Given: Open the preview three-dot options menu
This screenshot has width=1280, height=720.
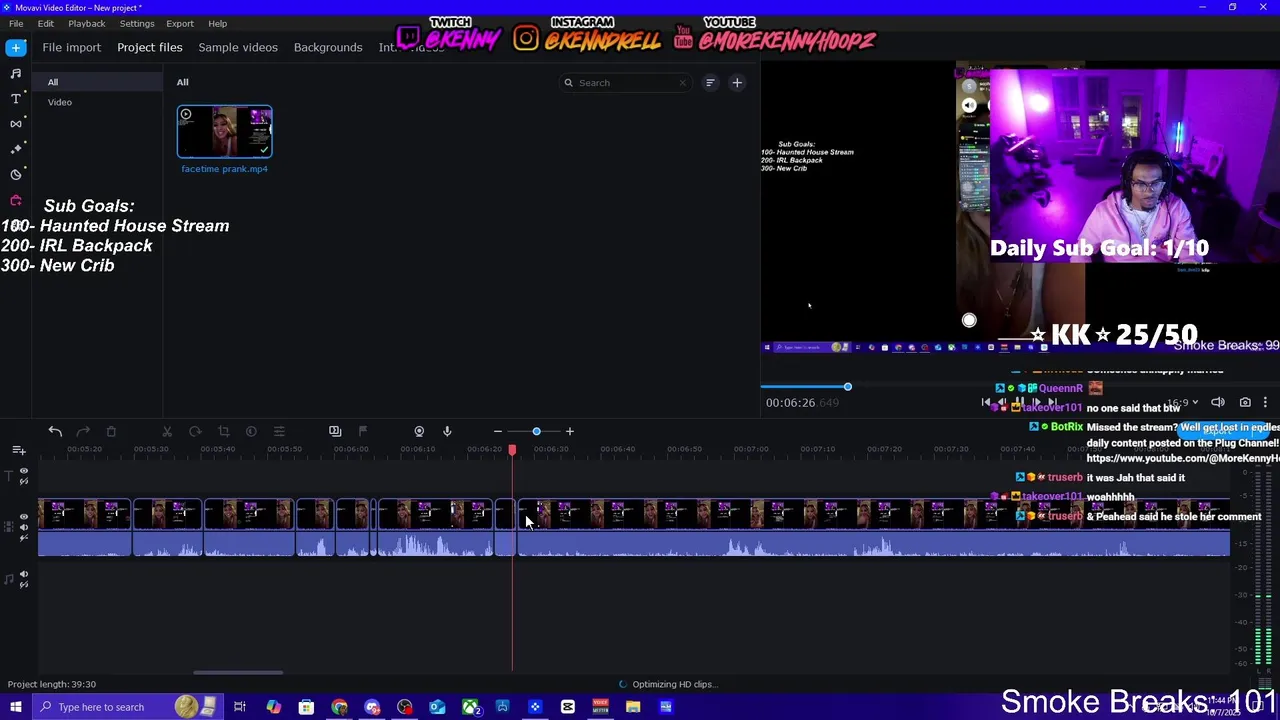Looking at the screenshot, I should 1265,402.
